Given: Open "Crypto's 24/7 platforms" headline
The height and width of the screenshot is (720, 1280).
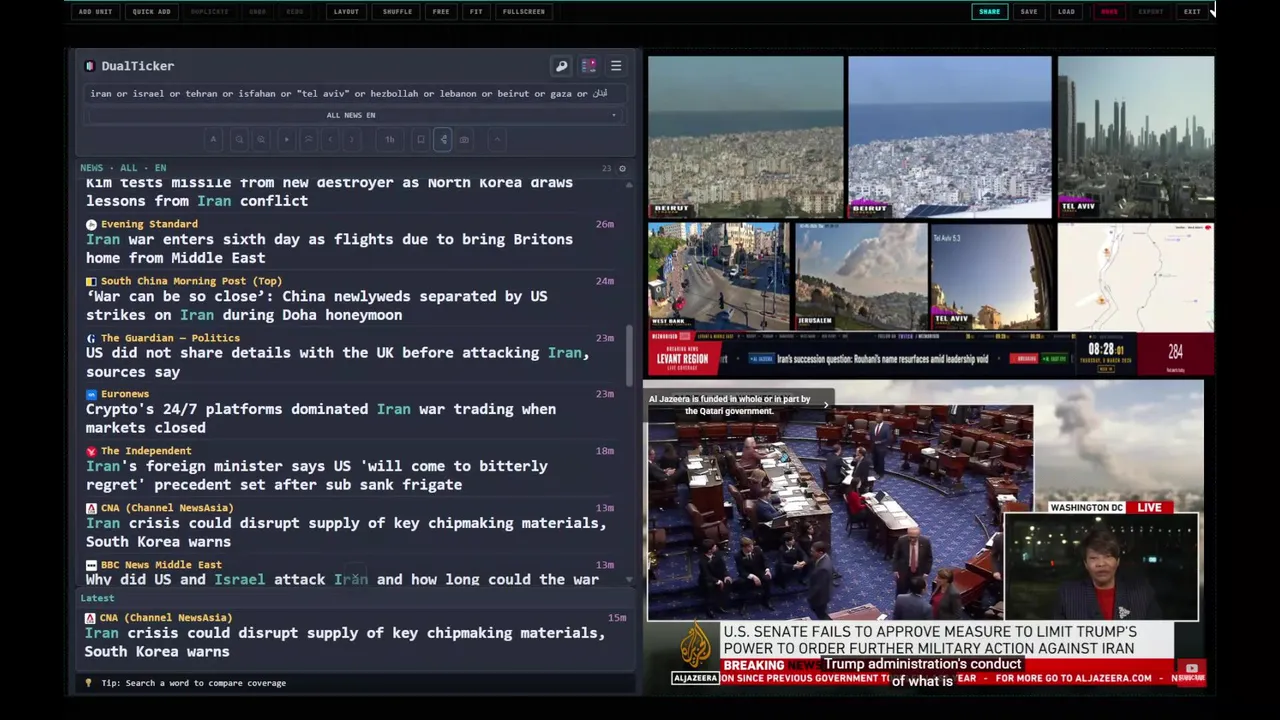Looking at the screenshot, I should (320, 418).
